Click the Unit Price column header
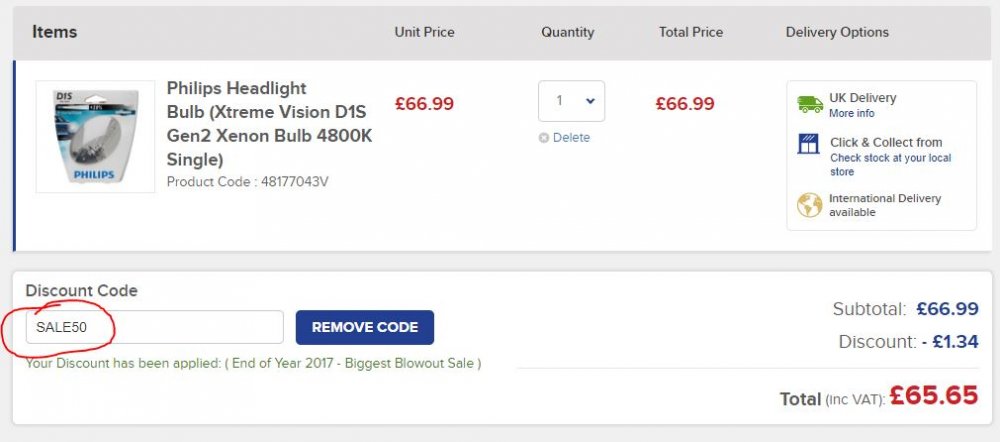Screen dimensions: 1000x442 (x=425, y=33)
